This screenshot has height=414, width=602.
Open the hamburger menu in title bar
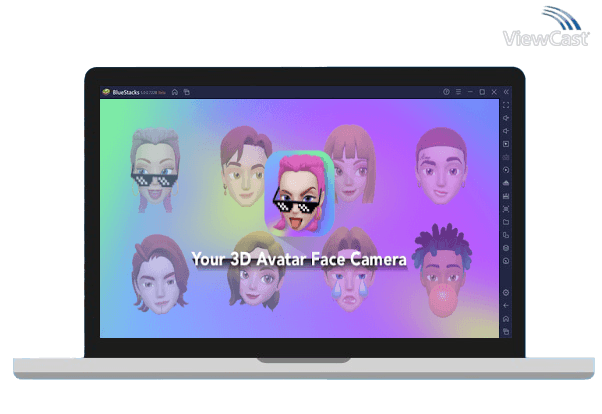(458, 92)
